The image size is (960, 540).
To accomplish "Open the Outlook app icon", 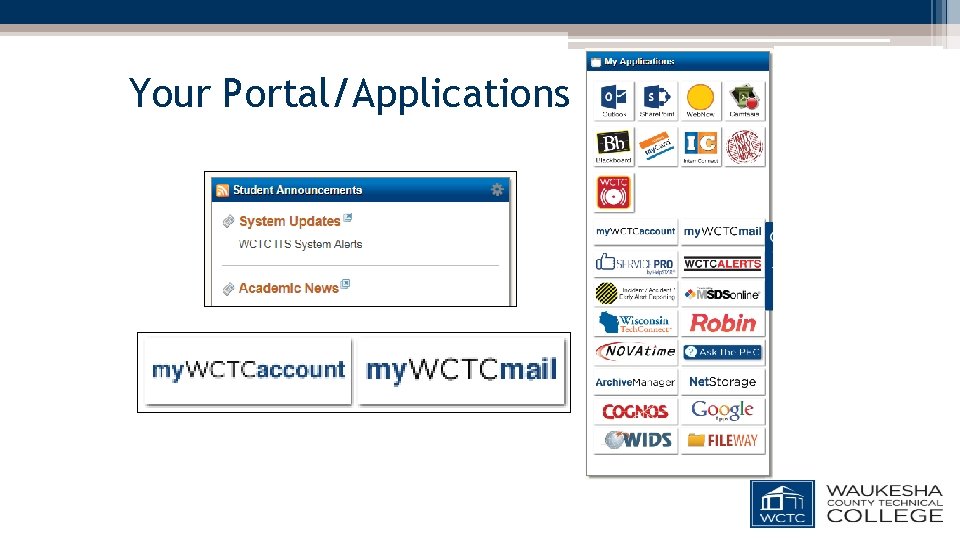I will 613,100.
